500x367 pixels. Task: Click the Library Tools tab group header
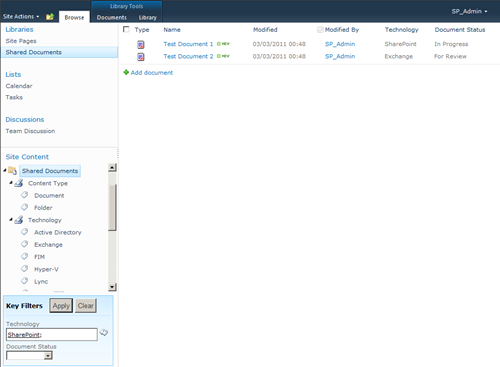tap(127, 6)
